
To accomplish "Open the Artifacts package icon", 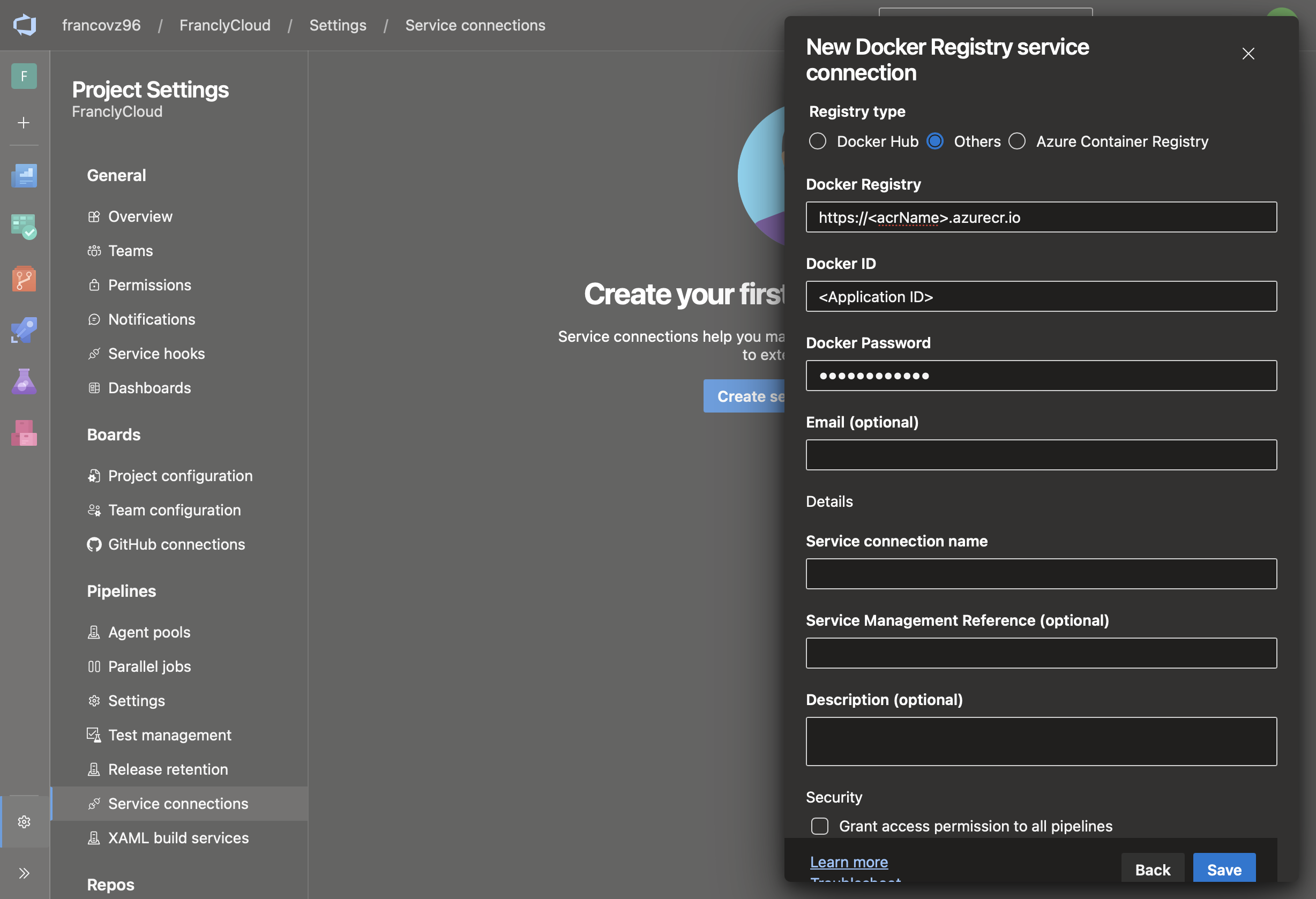I will [x=24, y=433].
